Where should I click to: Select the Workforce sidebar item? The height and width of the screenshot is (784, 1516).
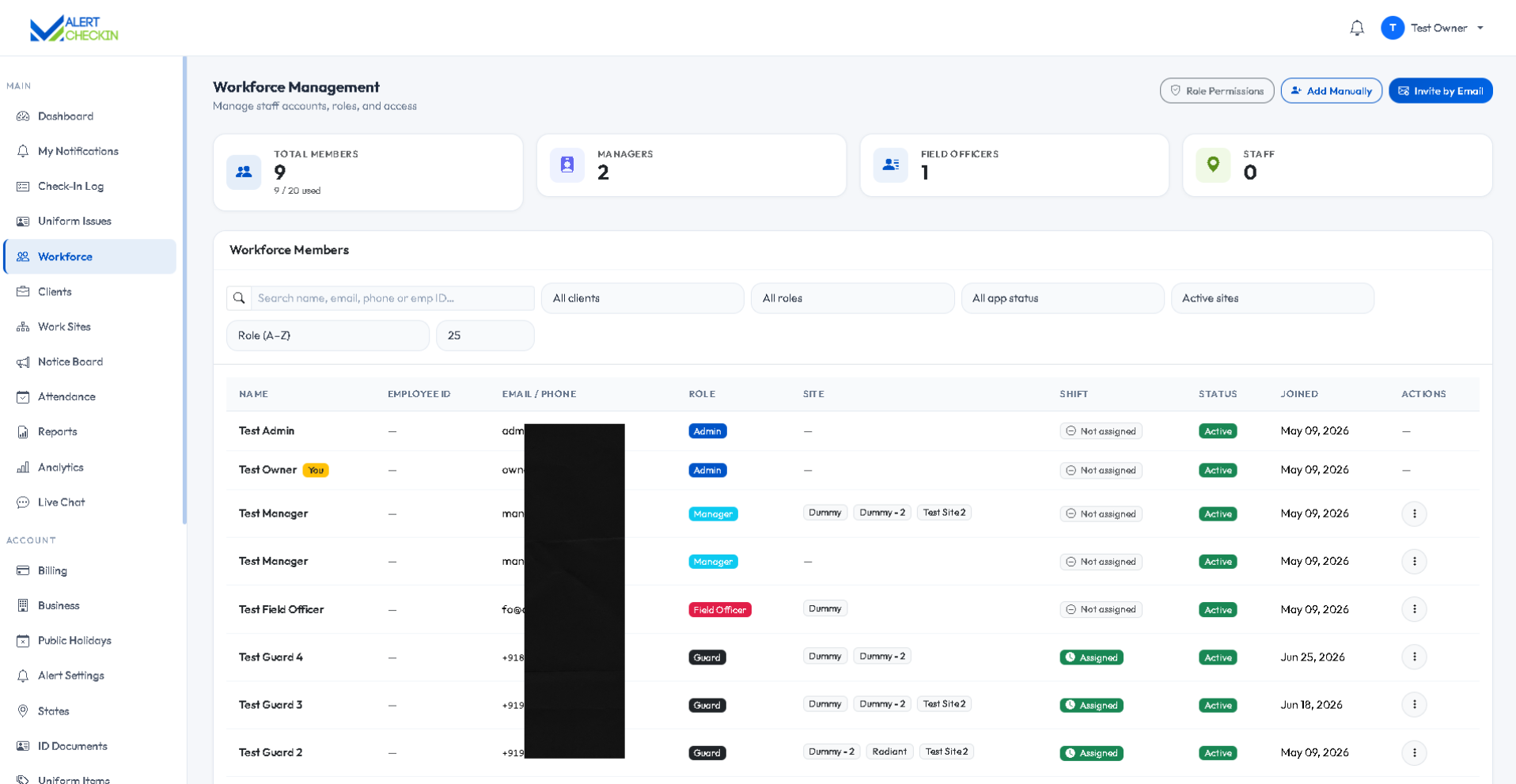(89, 256)
